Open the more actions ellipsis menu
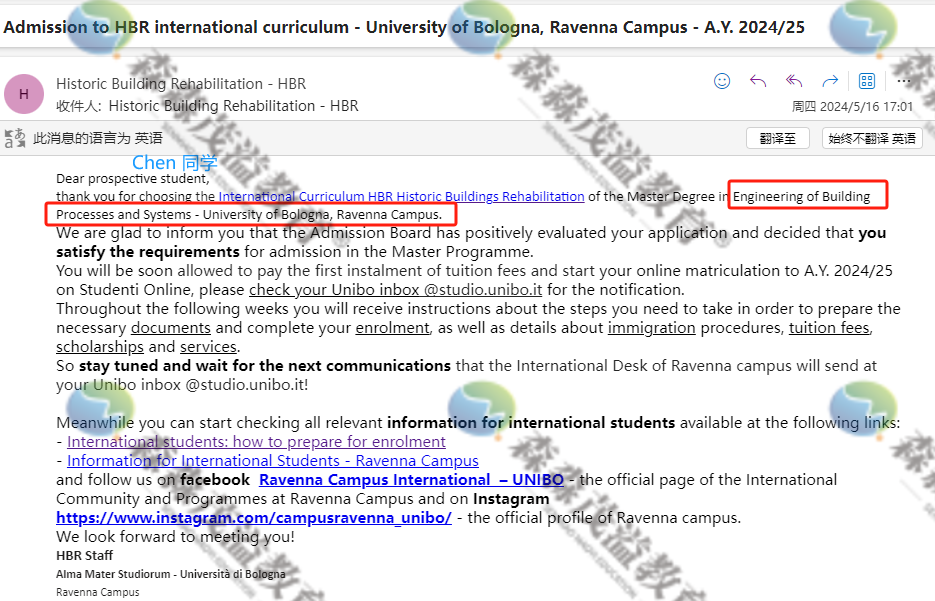The width and height of the screenshot is (935, 601). click(903, 81)
